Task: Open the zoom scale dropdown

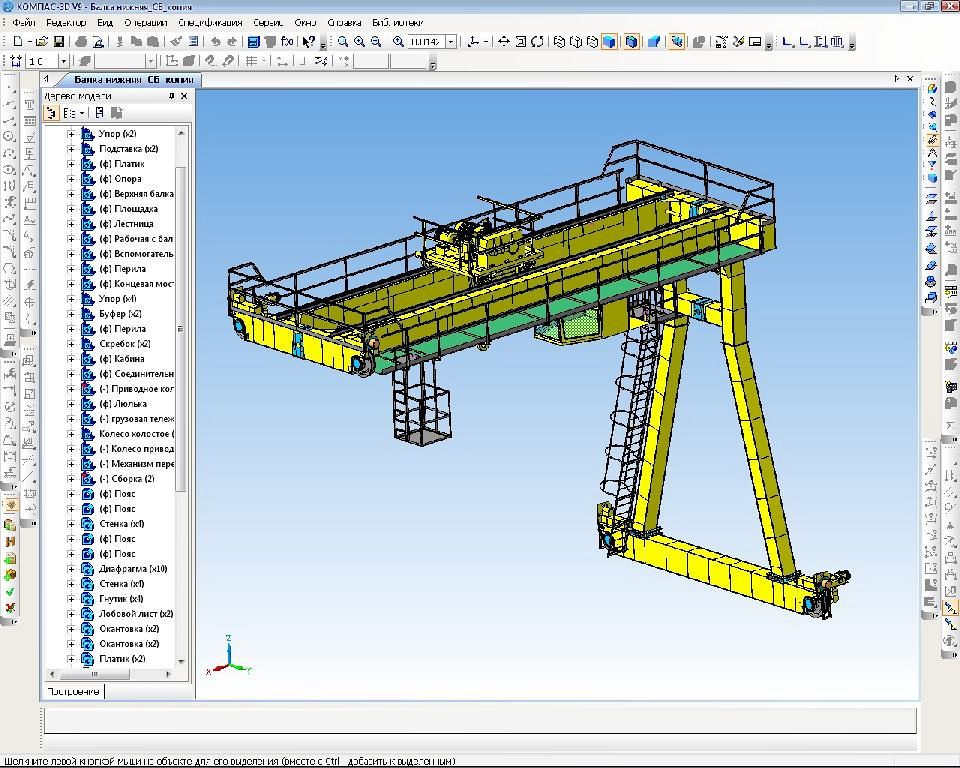Action: point(451,42)
